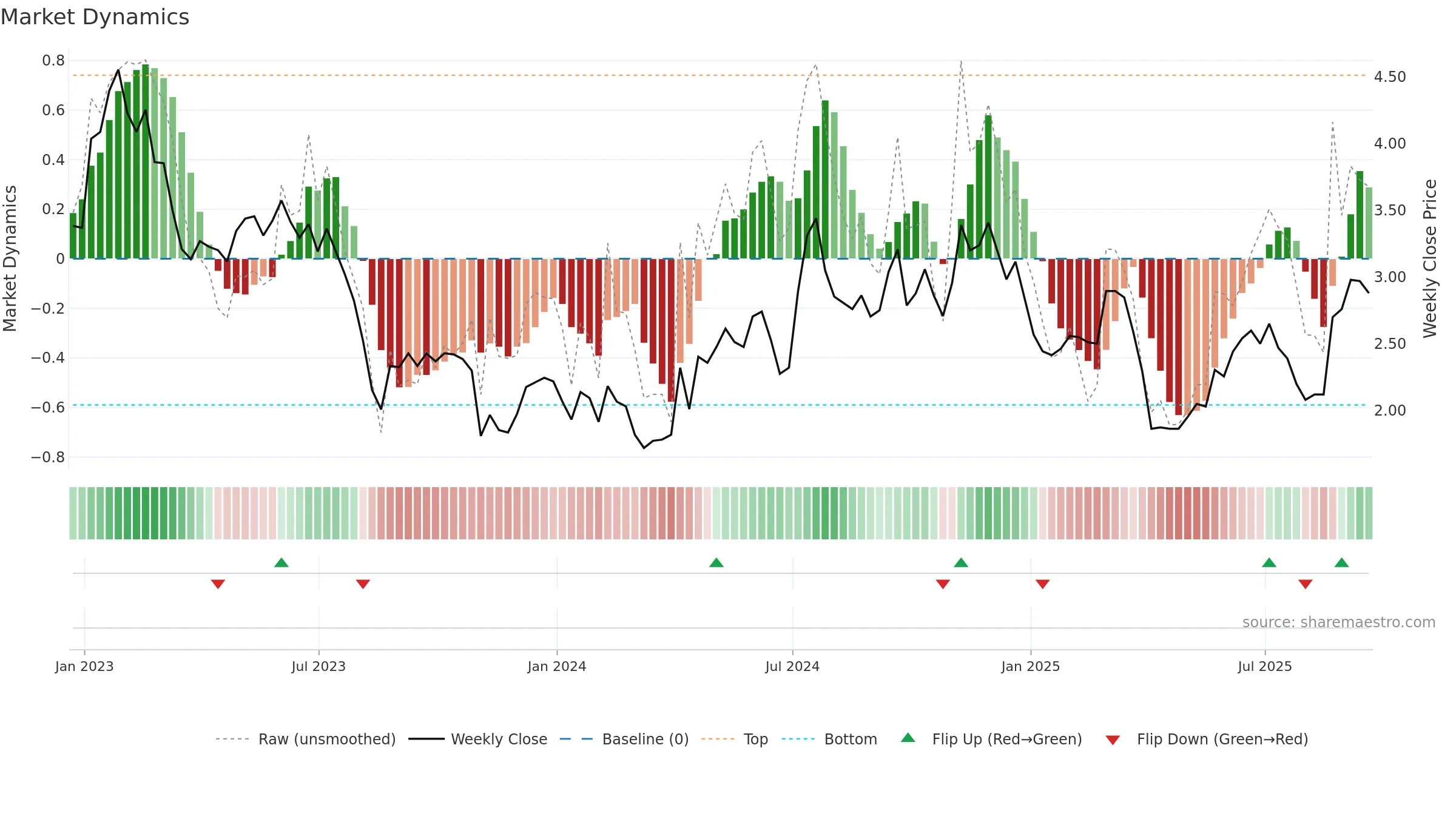The image size is (1456, 819).
Task: Click the first green flip-up marker before Jul 2023
Action: coord(281,562)
